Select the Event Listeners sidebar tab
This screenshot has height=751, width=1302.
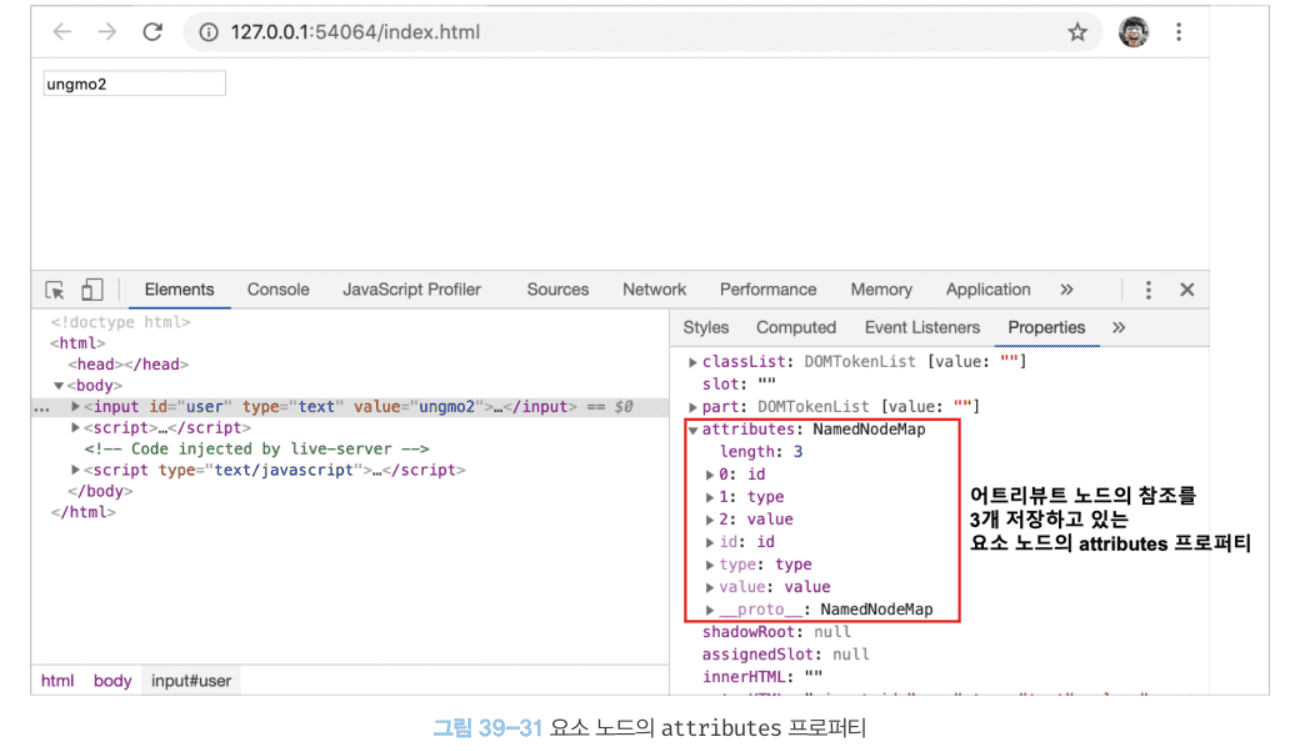click(x=922, y=328)
